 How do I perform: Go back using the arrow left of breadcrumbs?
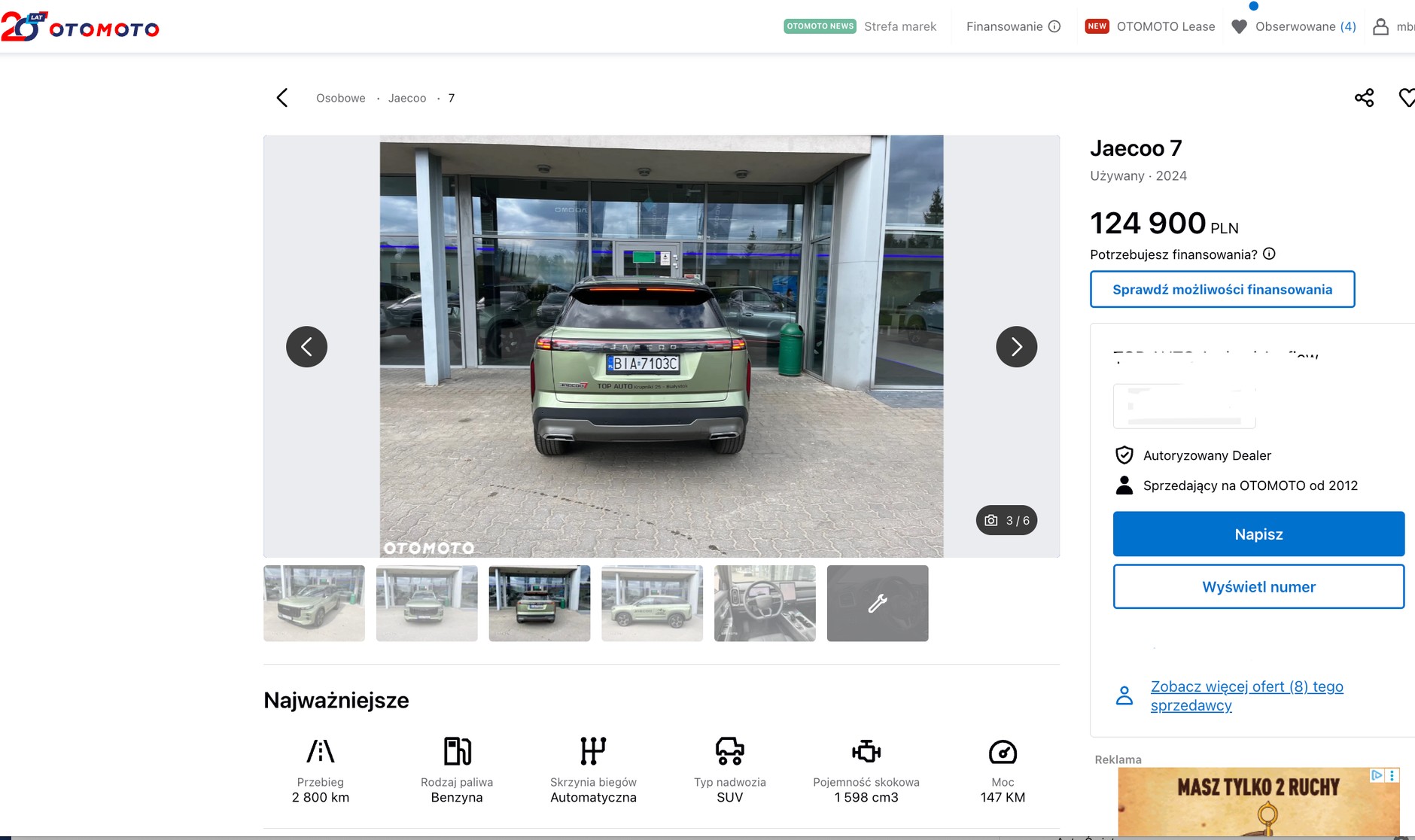click(282, 97)
